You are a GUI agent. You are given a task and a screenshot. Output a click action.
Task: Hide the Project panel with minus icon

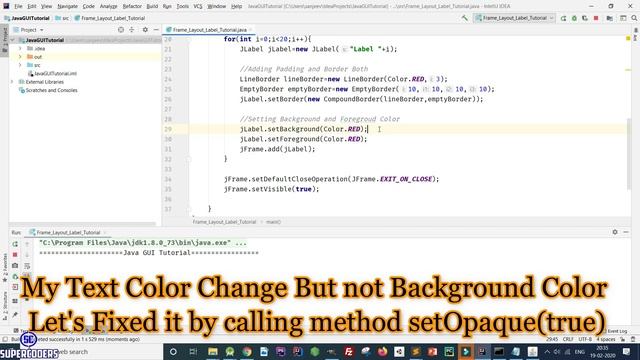(156, 30)
